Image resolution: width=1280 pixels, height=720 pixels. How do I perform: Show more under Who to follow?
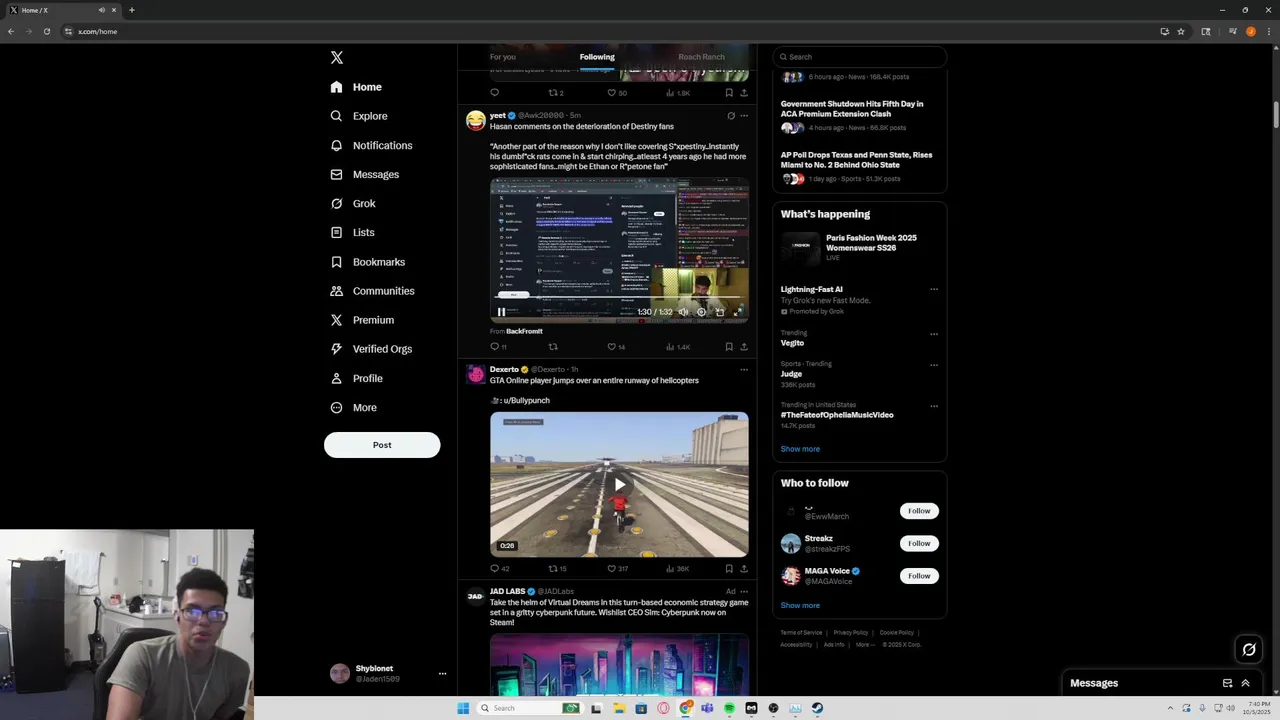pyautogui.click(x=800, y=606)
